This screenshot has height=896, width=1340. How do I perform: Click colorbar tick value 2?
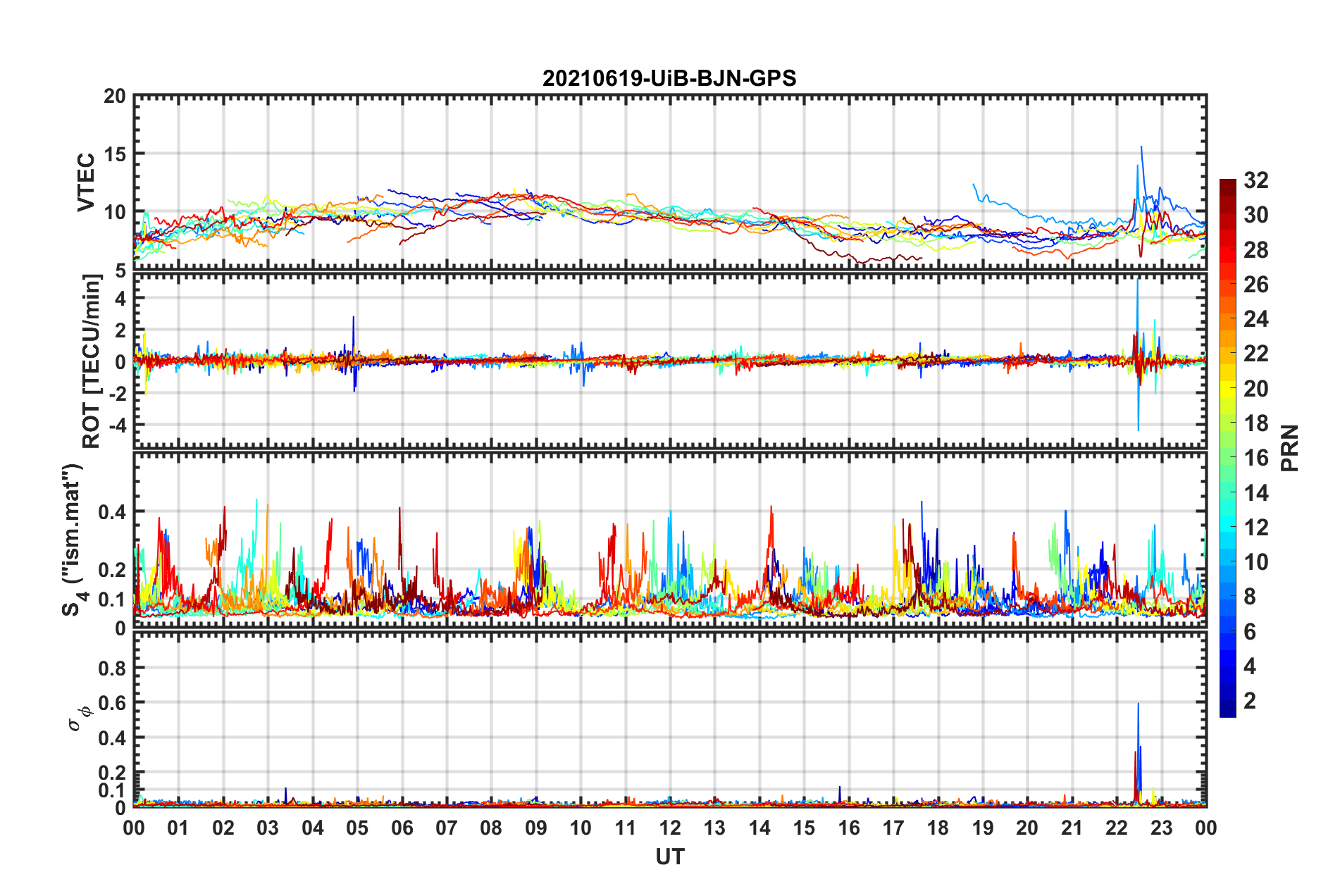pyautogui.click(x=1250, y=700)
